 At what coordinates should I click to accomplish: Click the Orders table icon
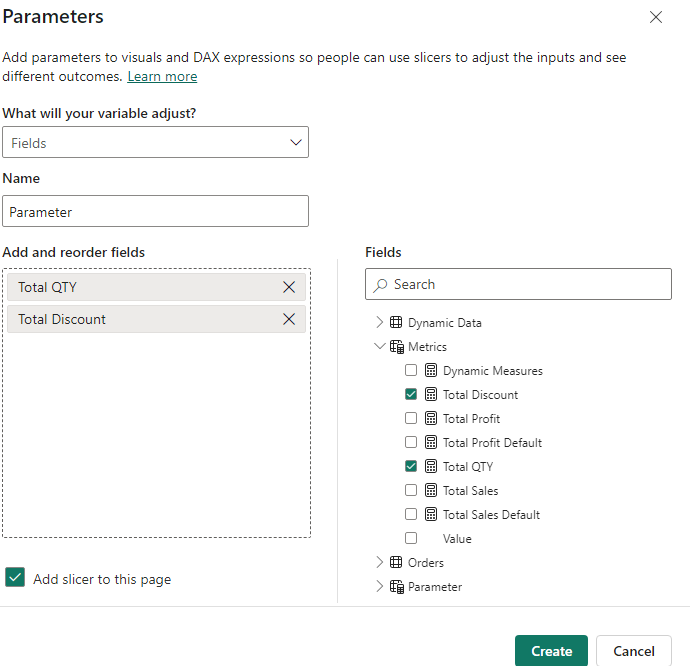coord(396,562)
